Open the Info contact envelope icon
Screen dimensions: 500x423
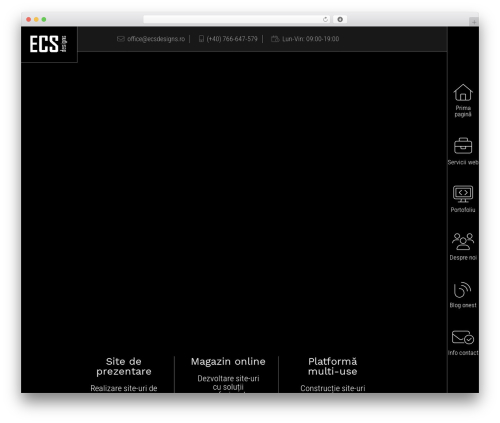(463, 337)
